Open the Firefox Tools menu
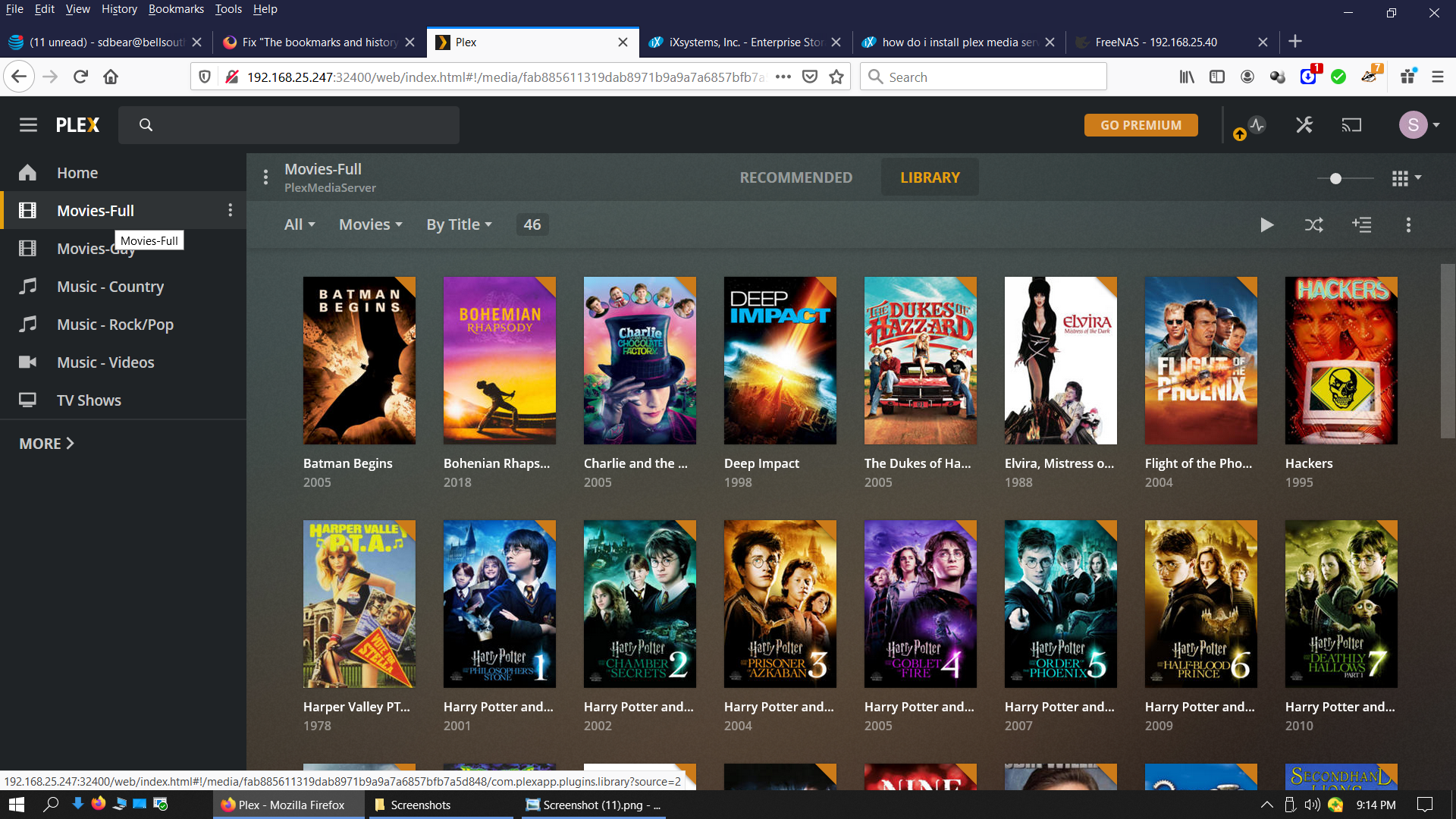This screenshot has height=819, width=1456. pyautogui.click(x=228, y=9)
